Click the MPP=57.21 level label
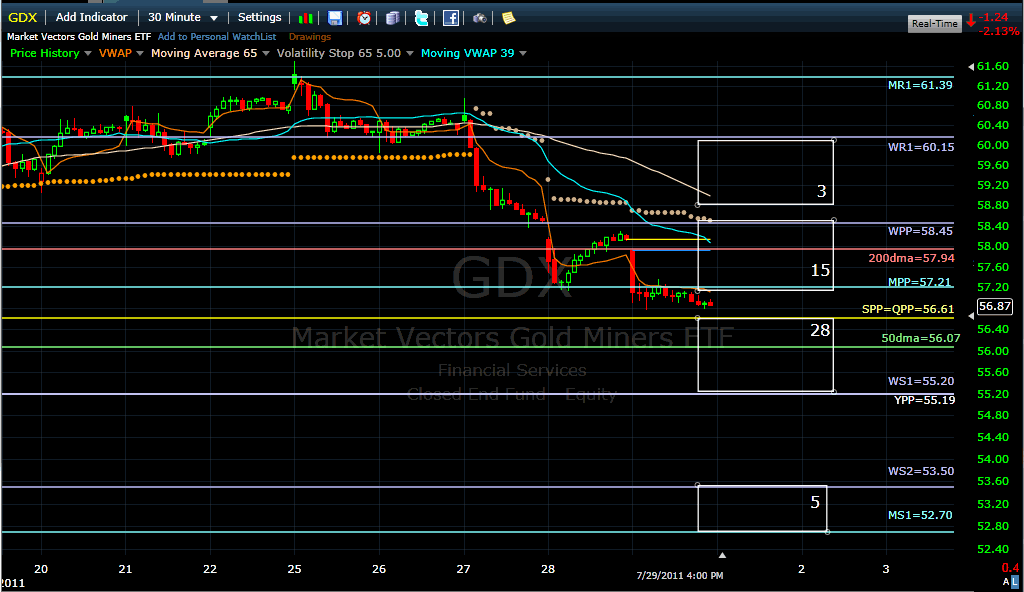This screenshot has width=1024, height=592. pyautogui.click(x=920, y=282)
